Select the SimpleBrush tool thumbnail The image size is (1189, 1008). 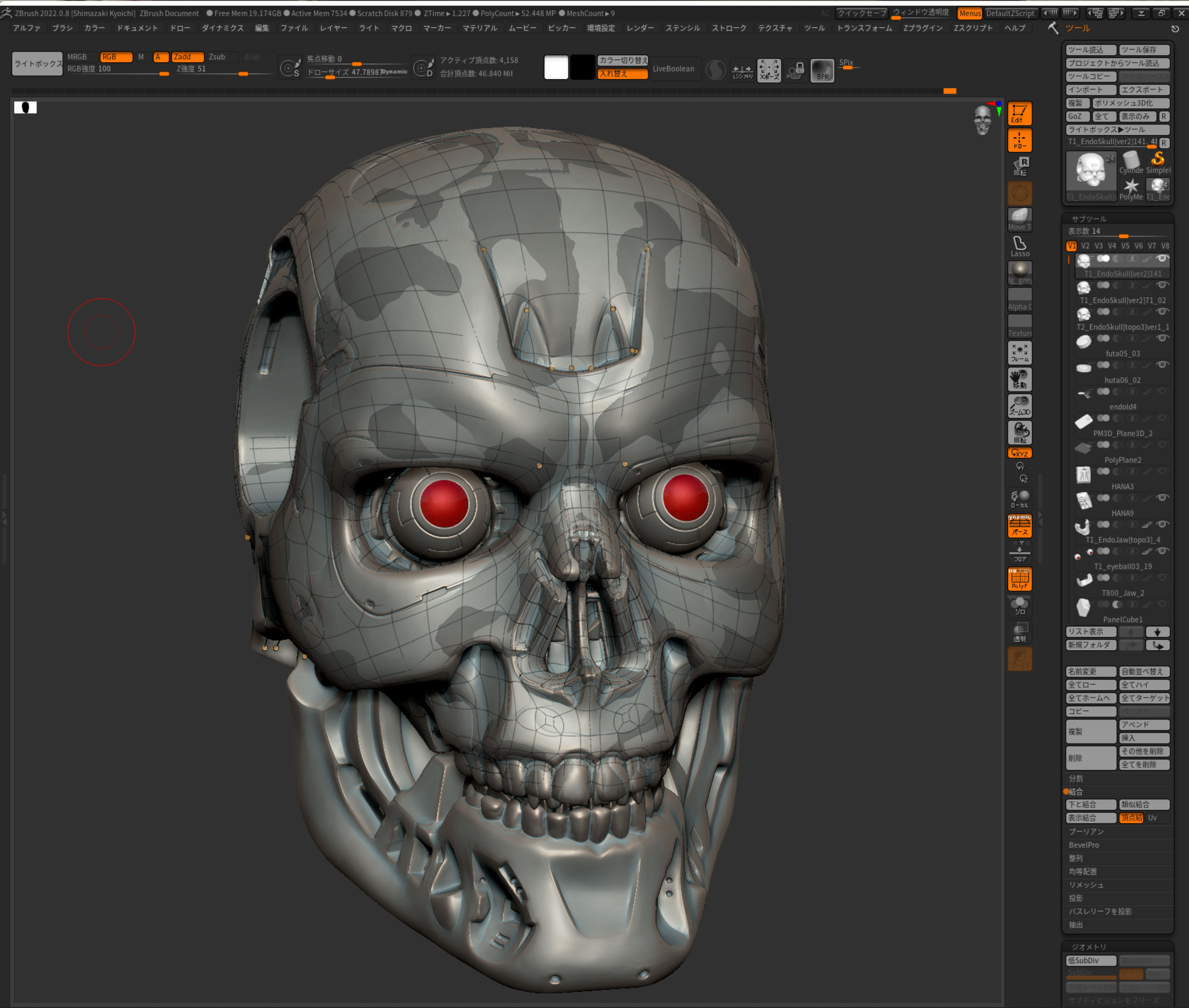tap(1158, 163)
